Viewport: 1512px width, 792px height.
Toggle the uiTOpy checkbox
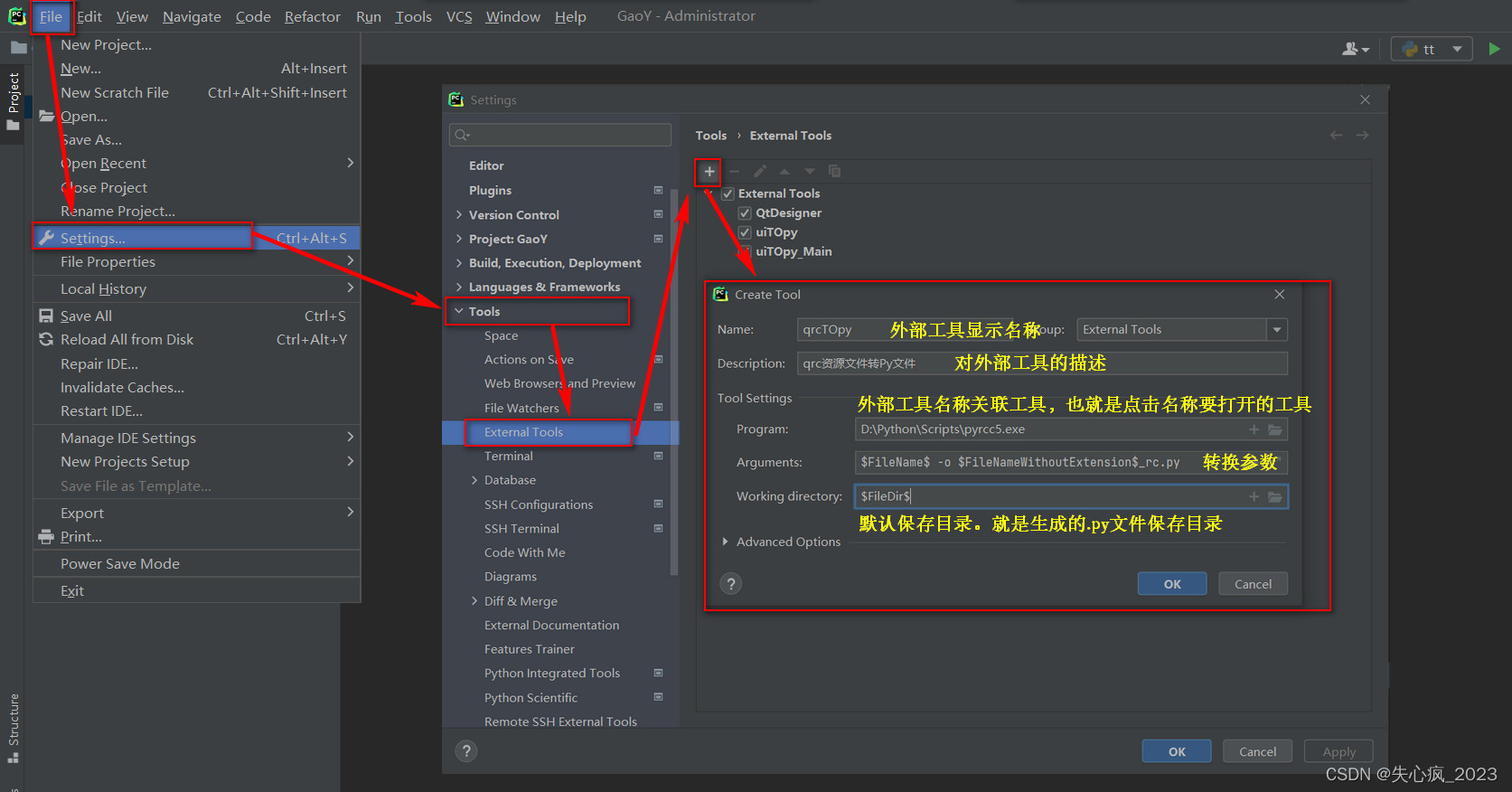[x=745, y=232]
